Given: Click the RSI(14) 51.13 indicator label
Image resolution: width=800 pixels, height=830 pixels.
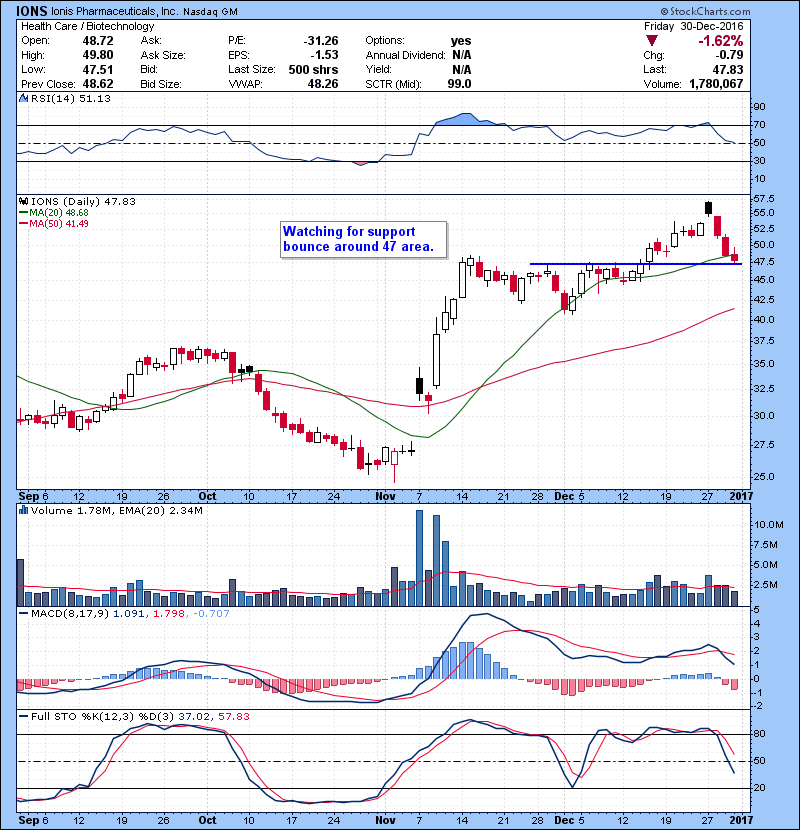Looking at the screenshot, I should coord(70,98).
